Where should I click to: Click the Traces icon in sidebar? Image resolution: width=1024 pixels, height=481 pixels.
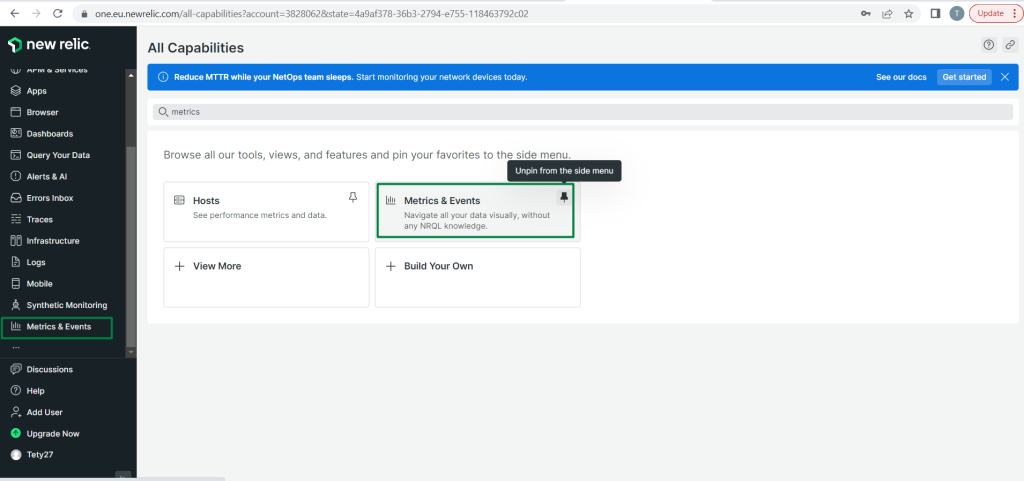16,219
